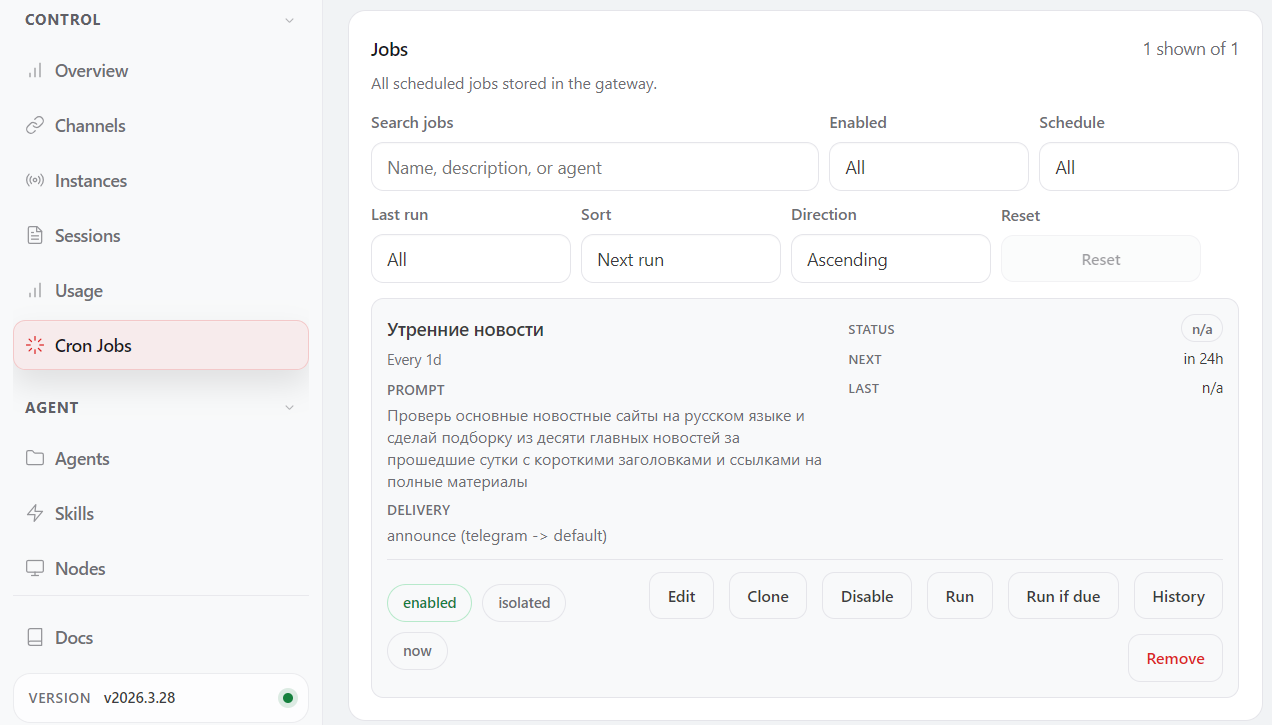Open Instances via the broadcast icon
This screenshot has height=725, width=1272.
point(36,180)
